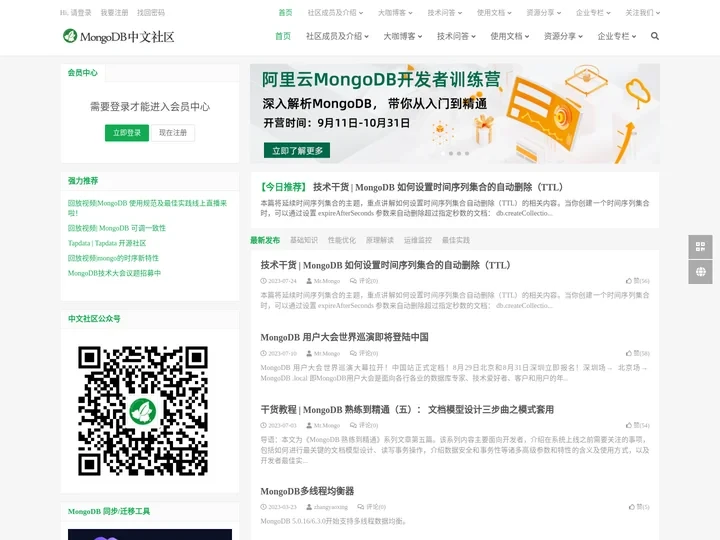Open the QR code floating side button
Viewport: 720px width, 540px height.
tap(700, 247)
